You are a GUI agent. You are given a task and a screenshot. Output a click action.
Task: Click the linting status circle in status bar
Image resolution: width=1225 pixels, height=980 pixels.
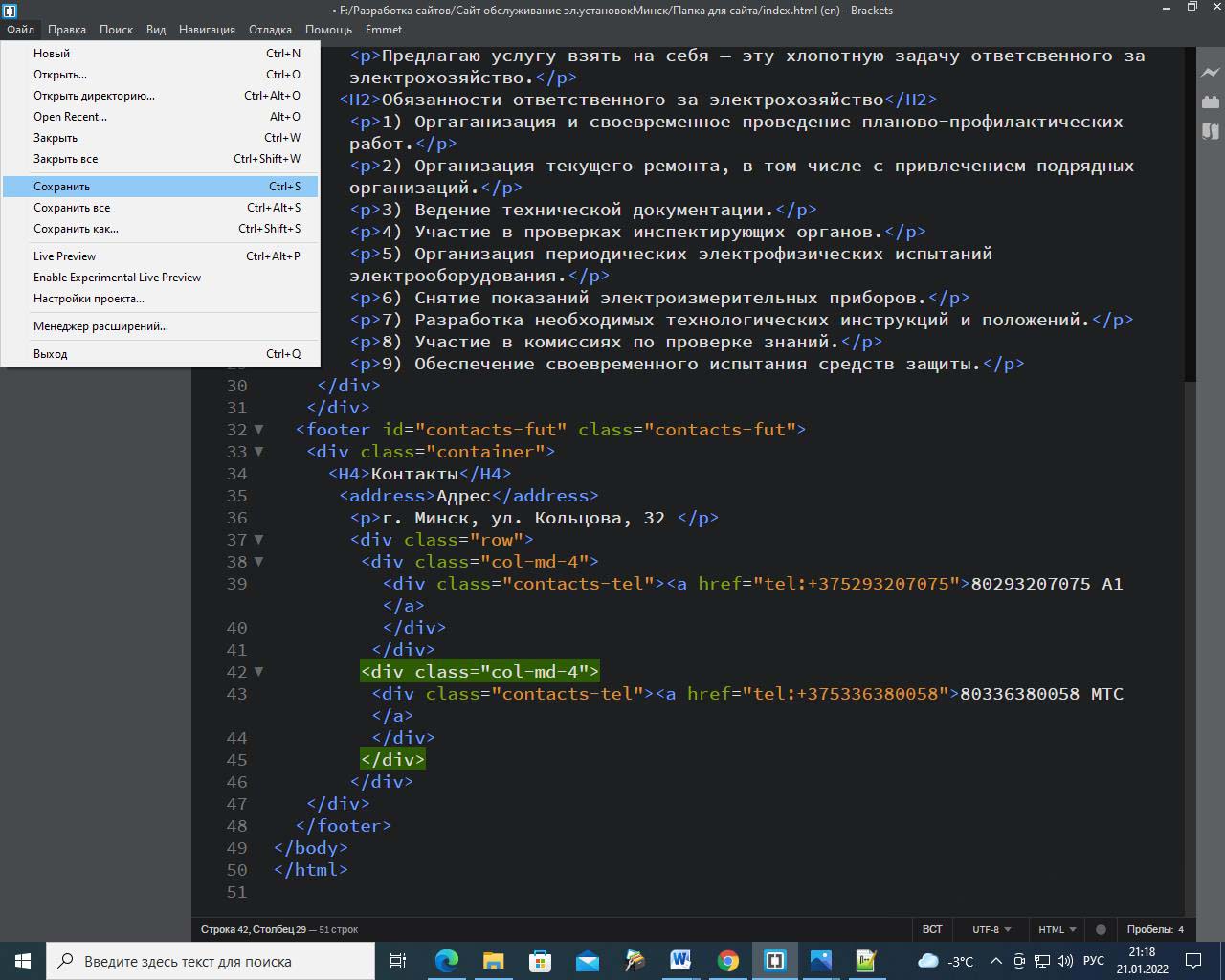(x=1101, y=929)
